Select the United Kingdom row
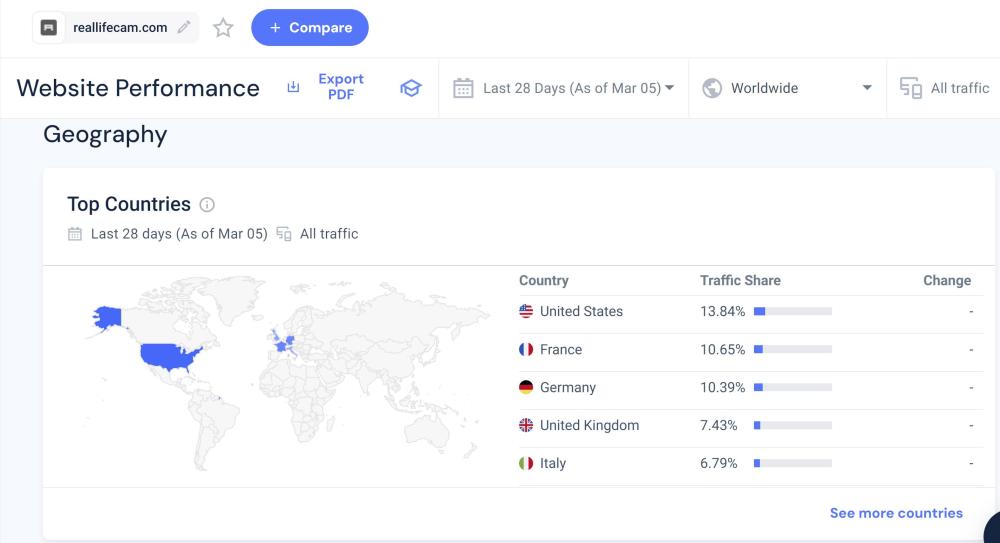1000x543 pixels. [x=589, y=425]
